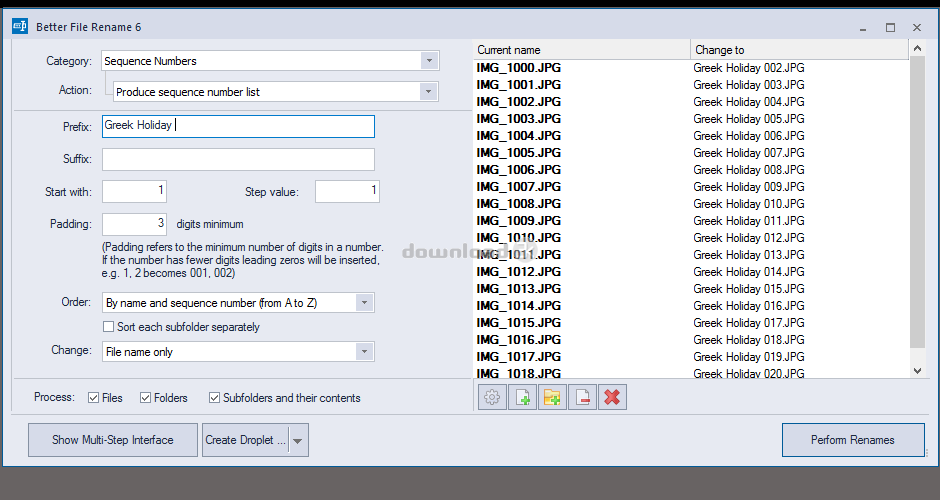Select IMG_1014.JPG in the list
Viewport: 940px width, 500px height.
(519, 306)
